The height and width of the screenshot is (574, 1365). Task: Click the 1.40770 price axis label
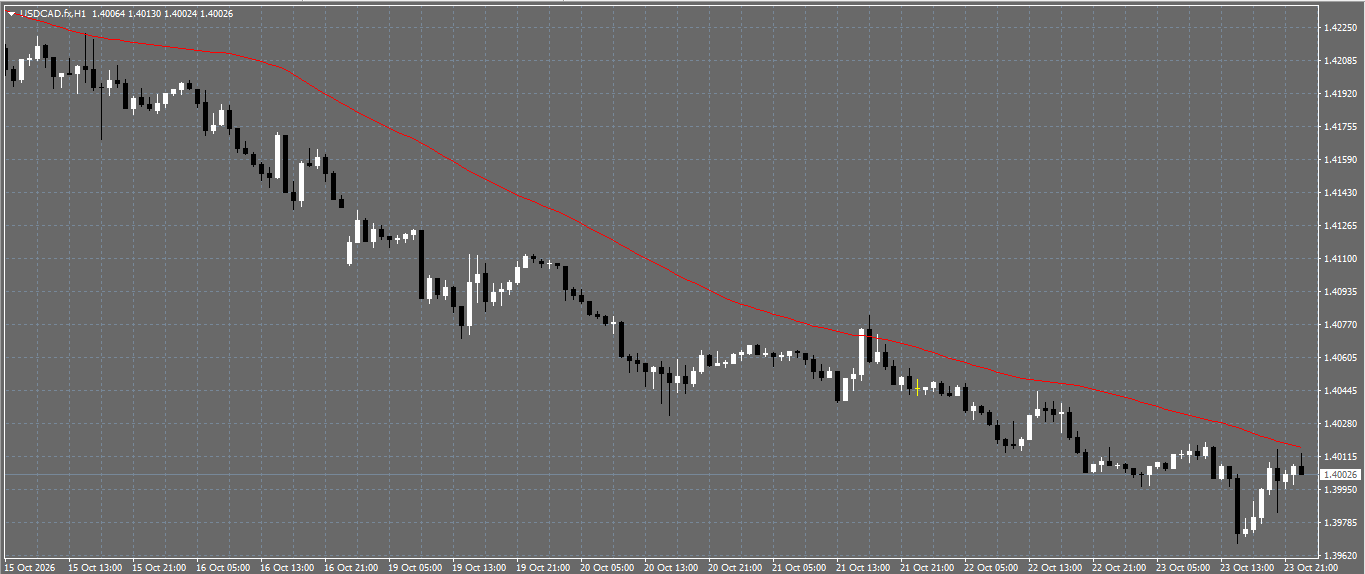pyautogui.click(x=1340, y=325)
